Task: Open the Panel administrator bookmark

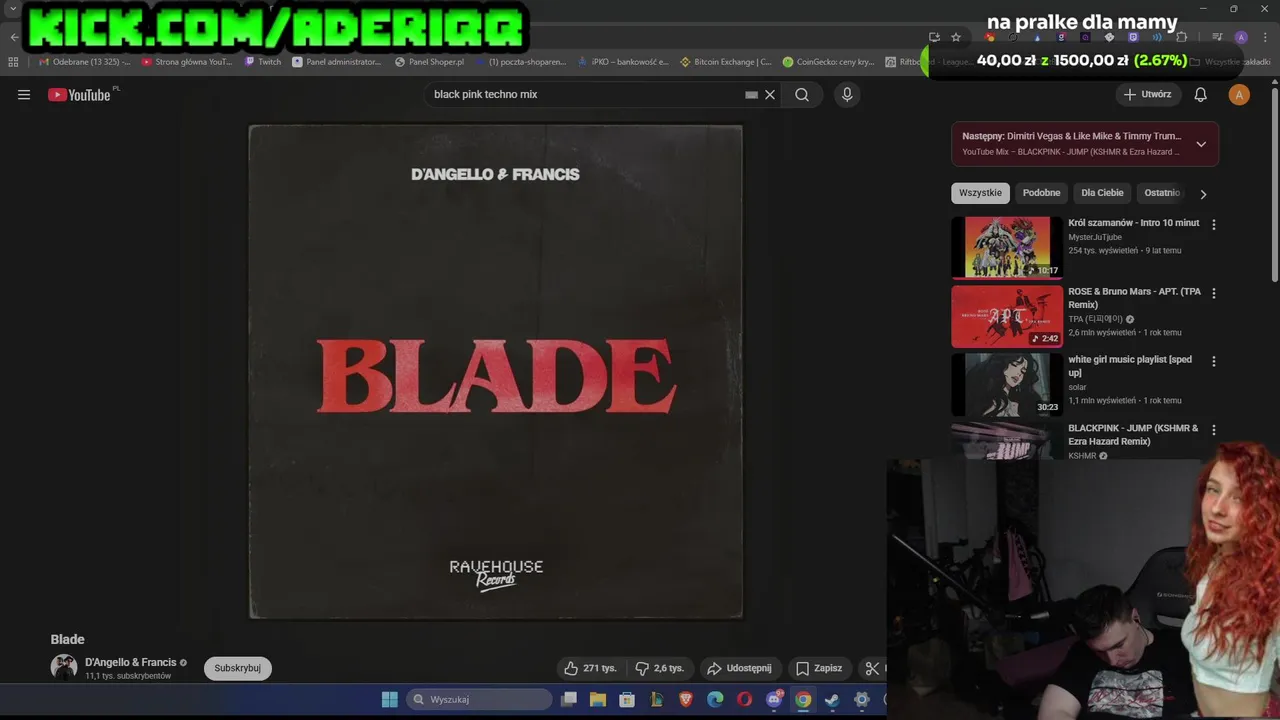Action: 337,62
